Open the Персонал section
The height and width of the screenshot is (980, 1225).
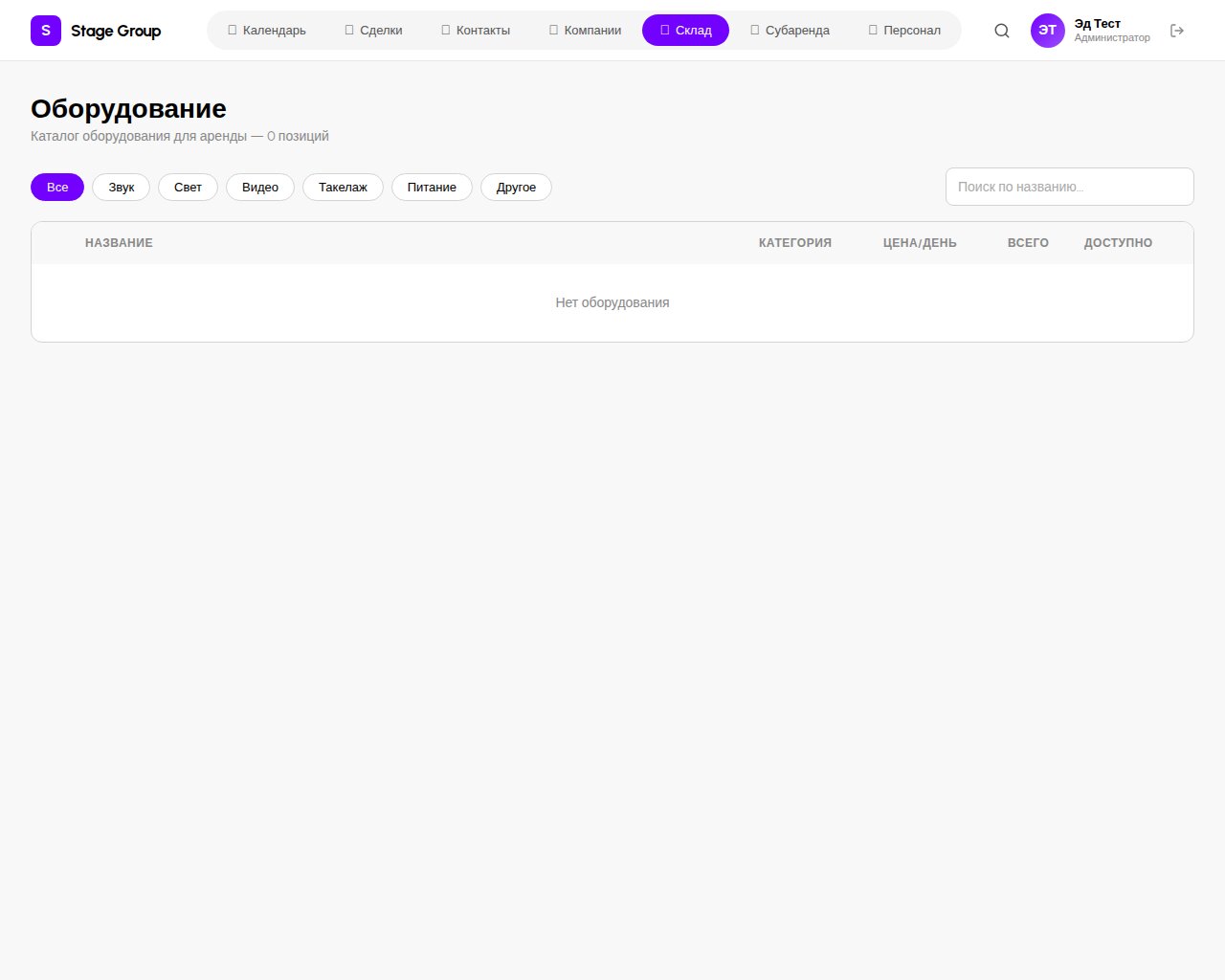pyautogui.click(x=903, y=30)
